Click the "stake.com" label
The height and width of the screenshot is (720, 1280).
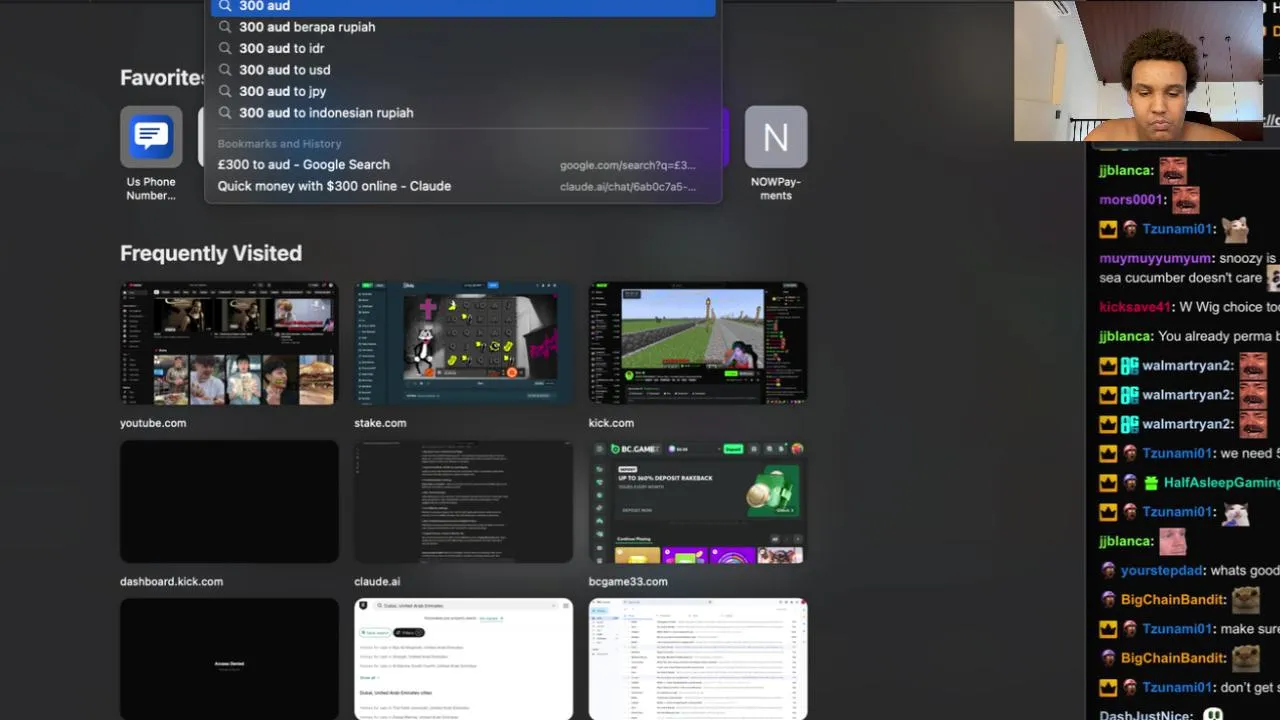[x=380, y=423]
